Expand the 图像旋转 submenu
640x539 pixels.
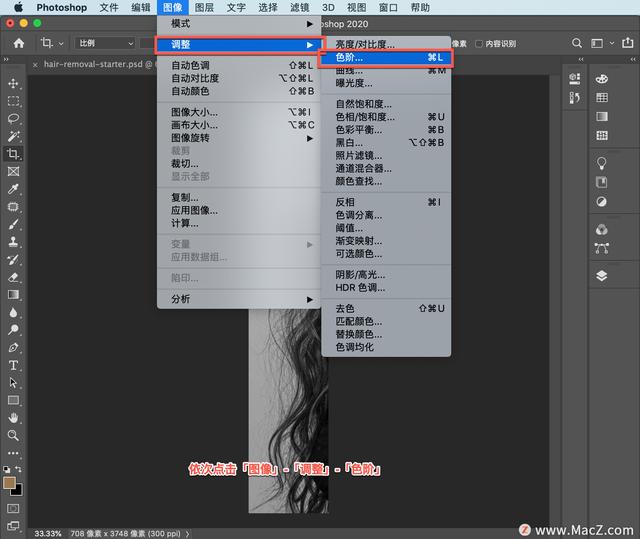point(239,138)
